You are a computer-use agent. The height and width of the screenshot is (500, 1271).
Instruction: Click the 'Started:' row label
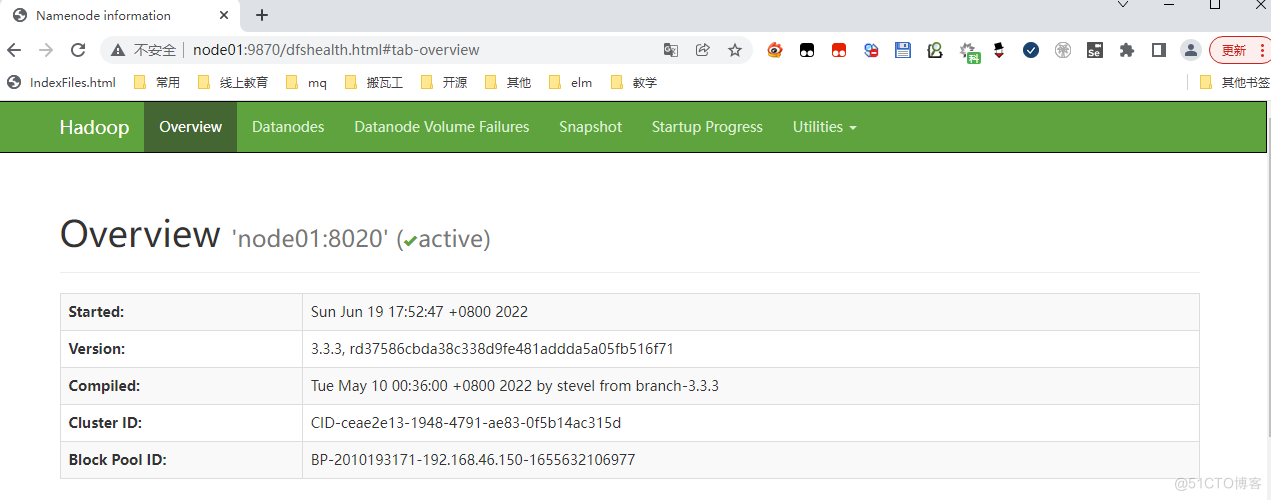click(96, 312)
